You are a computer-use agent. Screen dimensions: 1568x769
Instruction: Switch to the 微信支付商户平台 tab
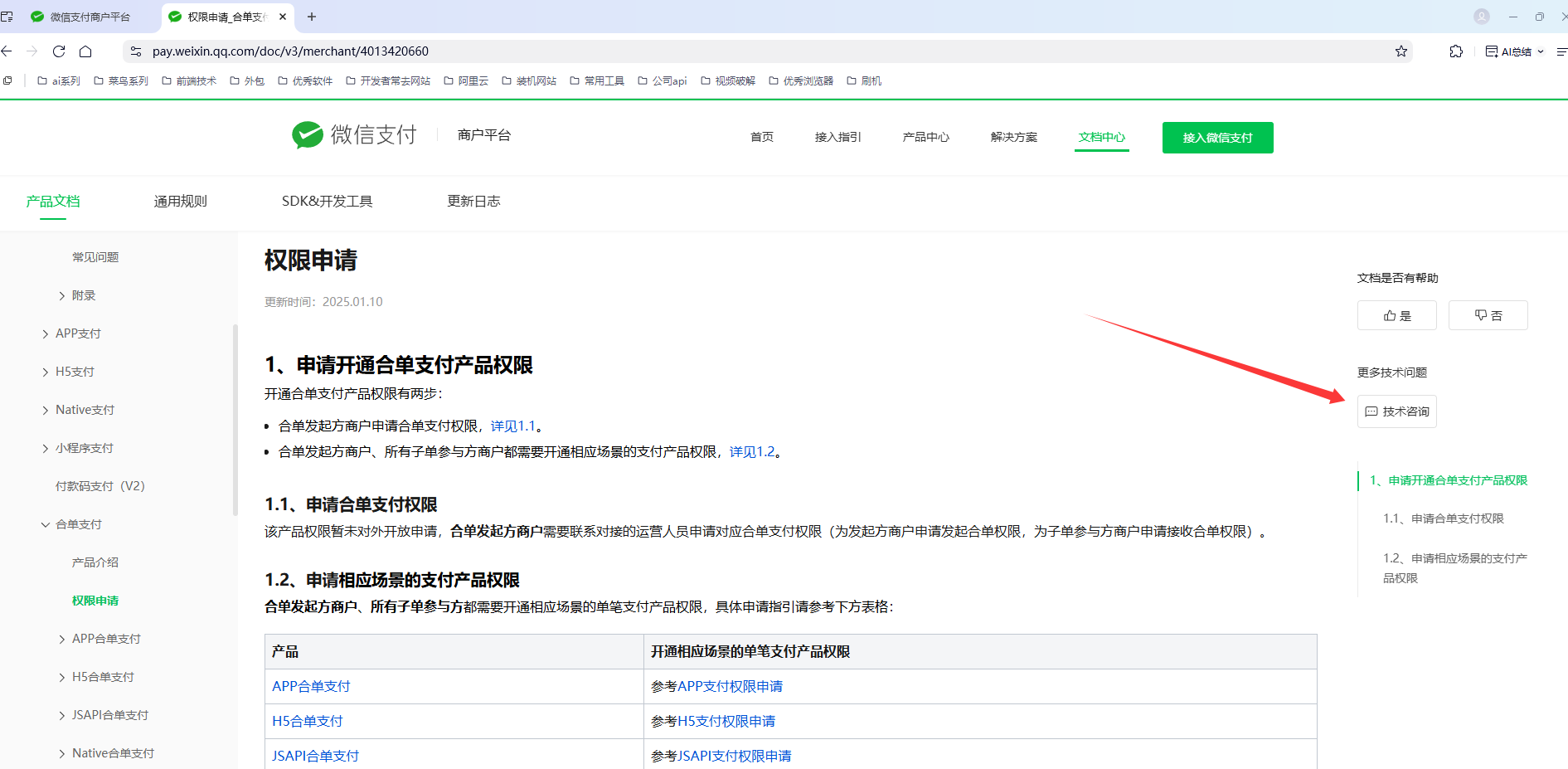pos(81,17)
